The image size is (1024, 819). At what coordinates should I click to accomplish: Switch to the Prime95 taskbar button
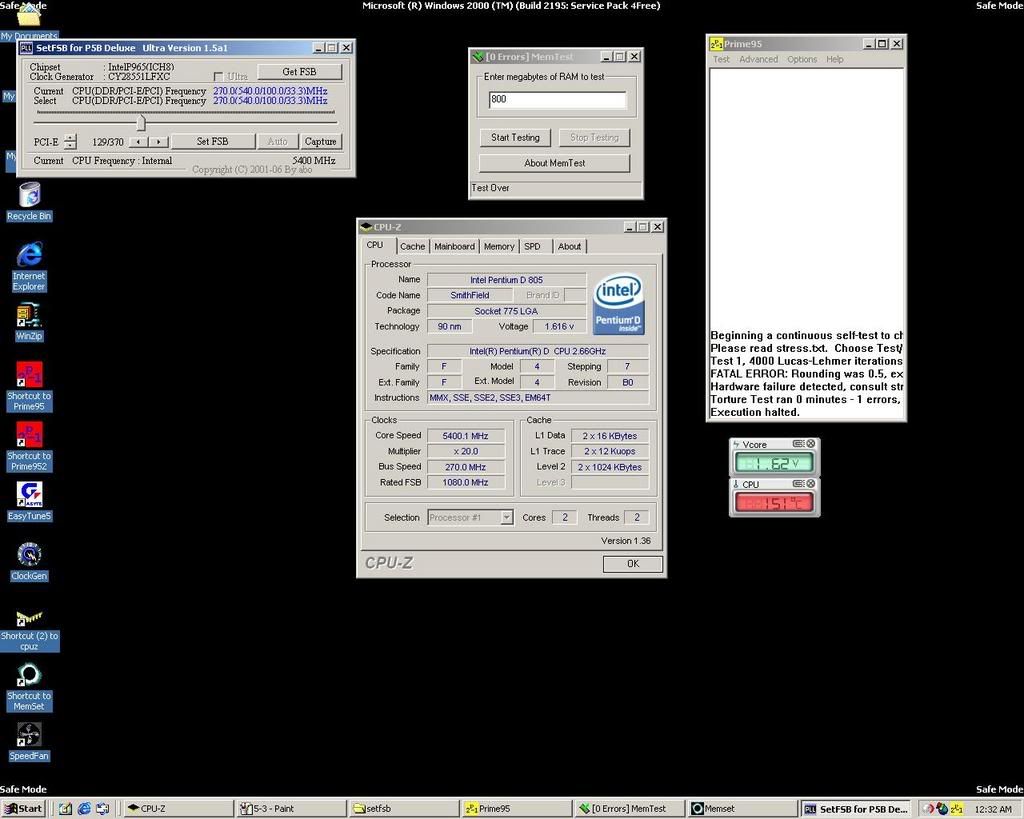[x=517, y=809]
